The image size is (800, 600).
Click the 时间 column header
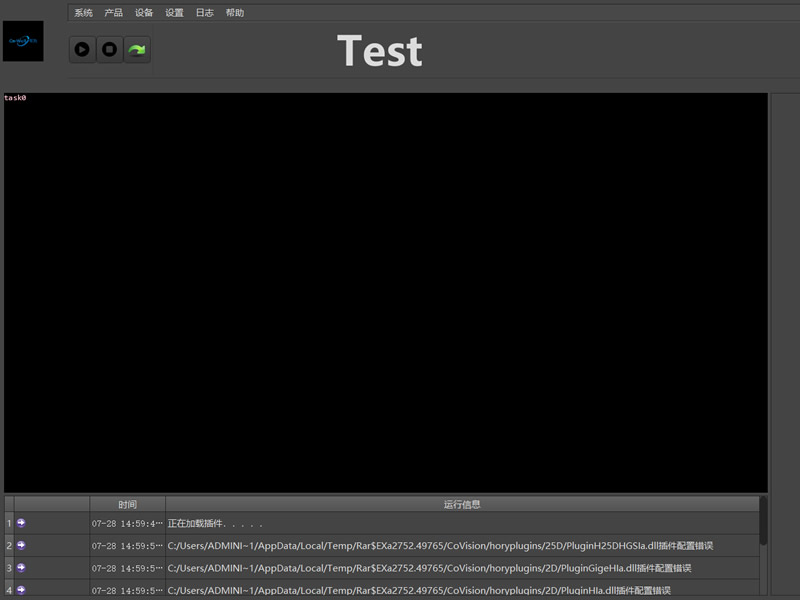tap(127, 504)
